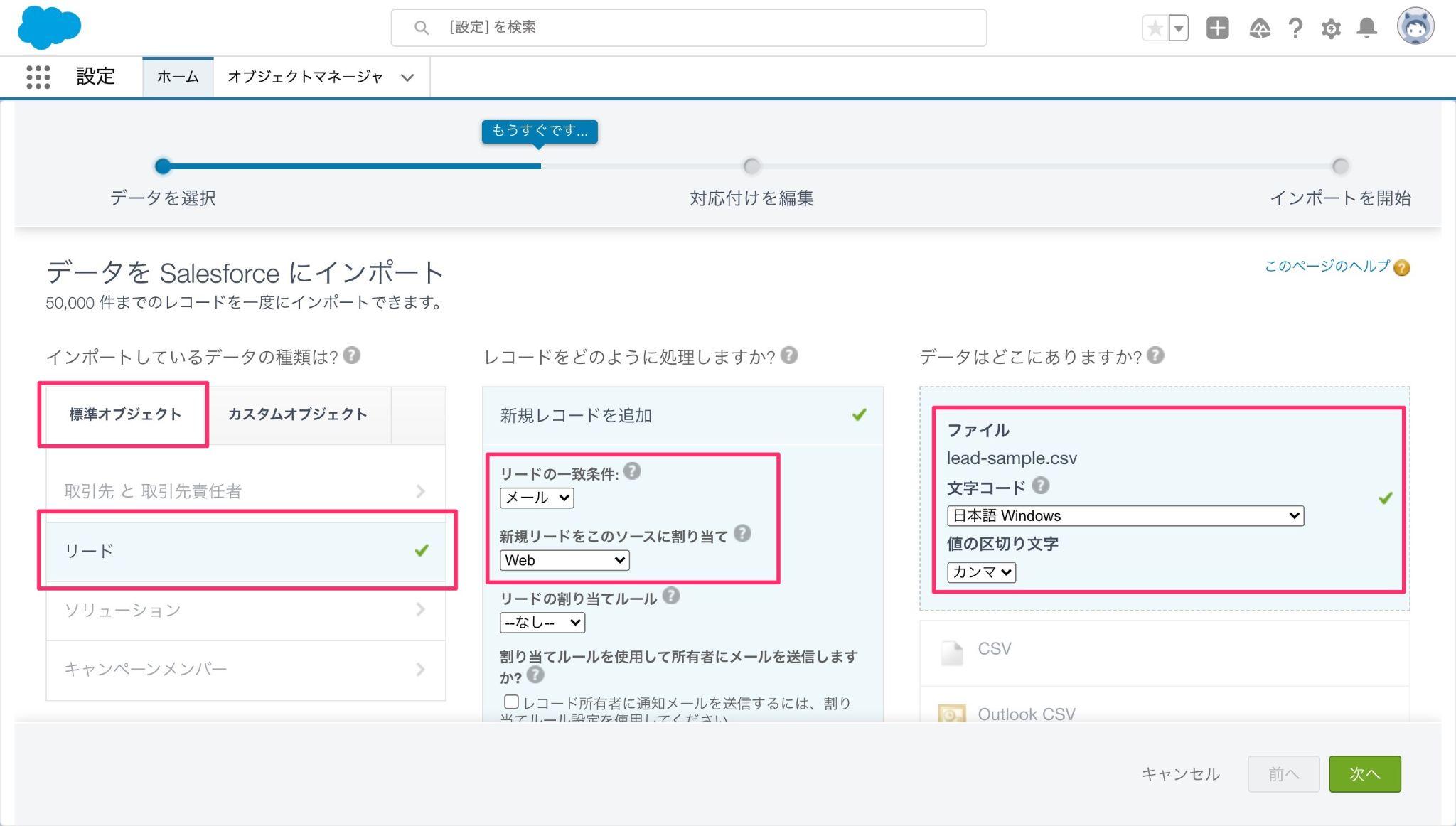1456x826 pixels.
Task: Click help icon beside このページのヘルプ
Action: pyautogui.click(x=1401, y=268)
